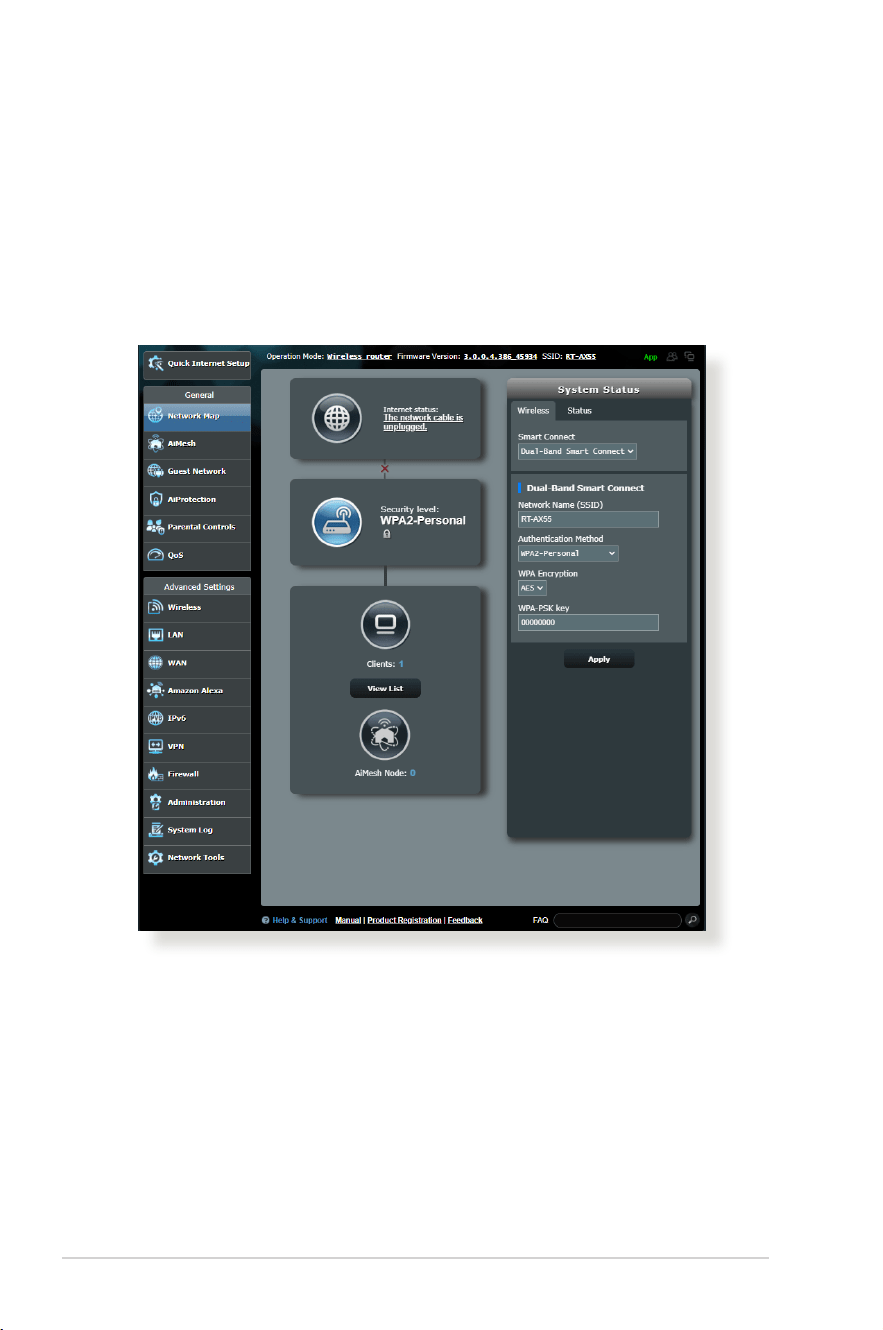Select the router security level icon
The height and width of the screenshot is (1330, 883).
[x=336, y=523]
